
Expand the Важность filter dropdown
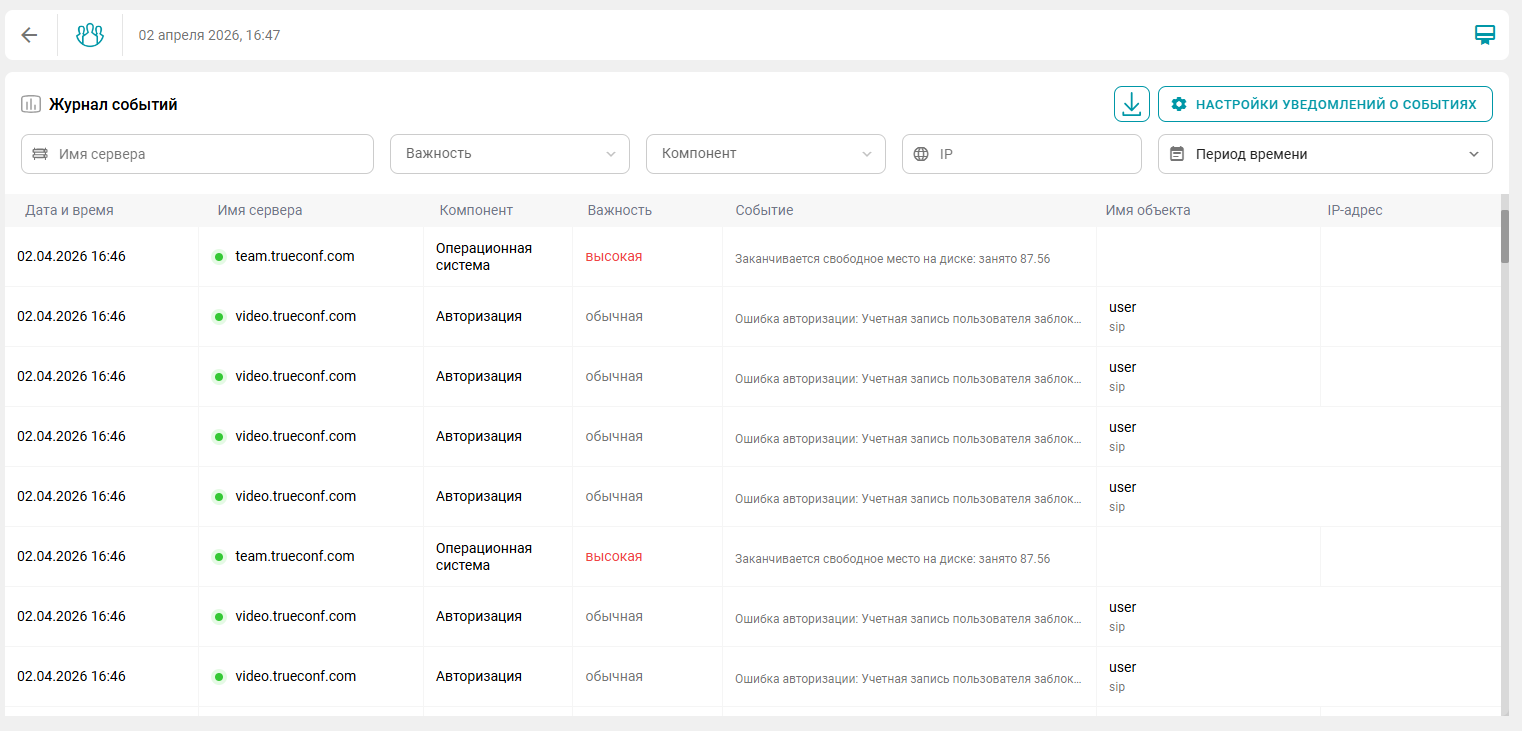(x=510, y=154)
